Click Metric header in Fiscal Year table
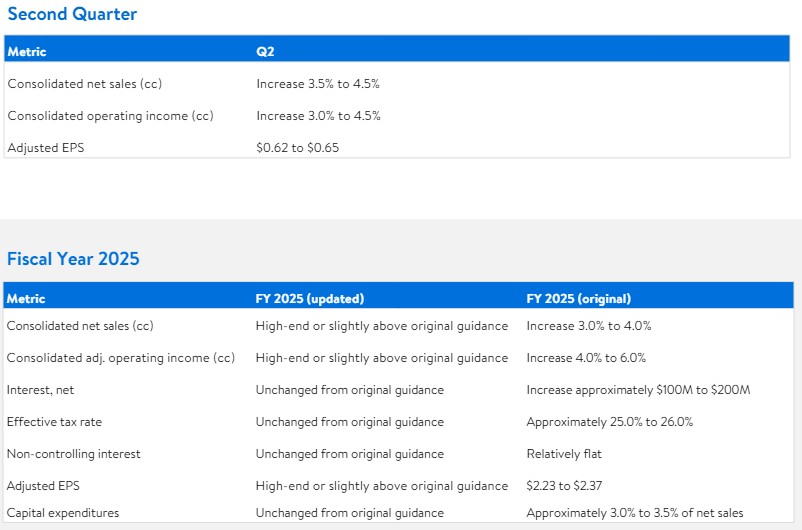 tap(27, 298)
